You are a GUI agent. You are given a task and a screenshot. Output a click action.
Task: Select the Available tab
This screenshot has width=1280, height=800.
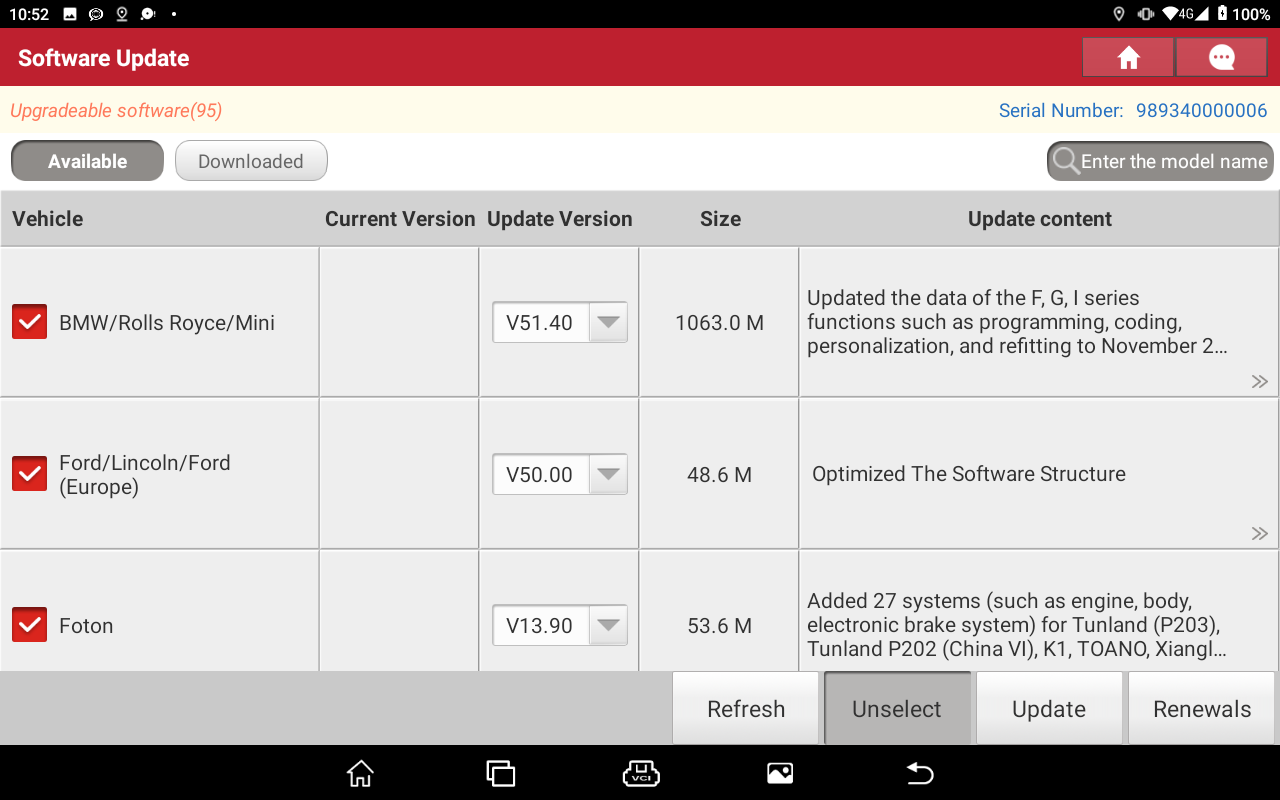(87, 160)
